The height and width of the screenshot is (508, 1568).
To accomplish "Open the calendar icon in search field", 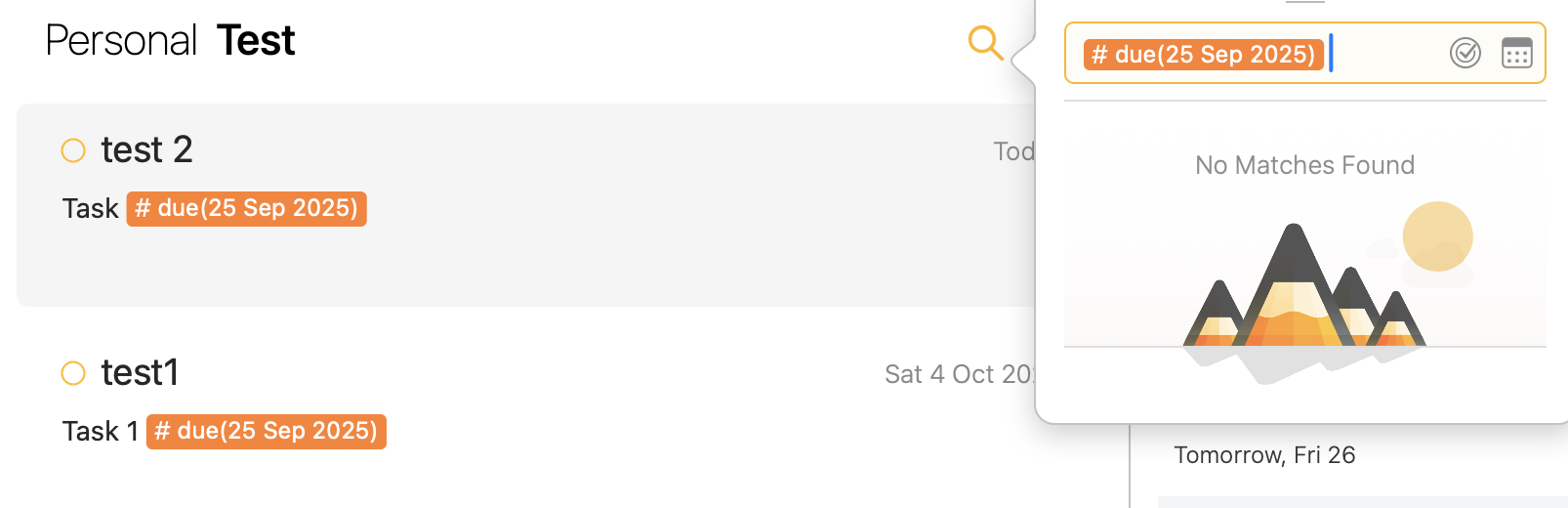I will pos(1516,53).
